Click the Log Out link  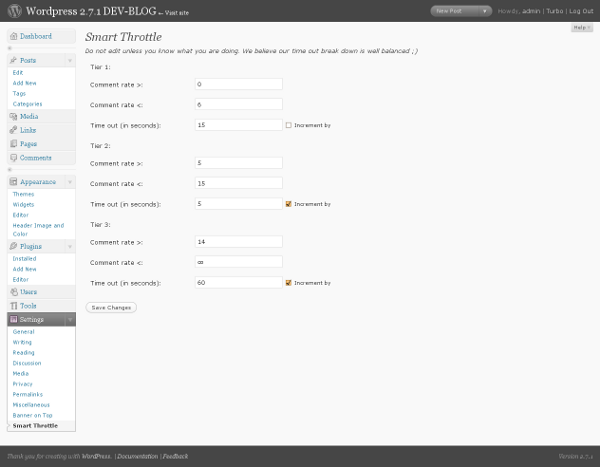(x=581, y=11)
